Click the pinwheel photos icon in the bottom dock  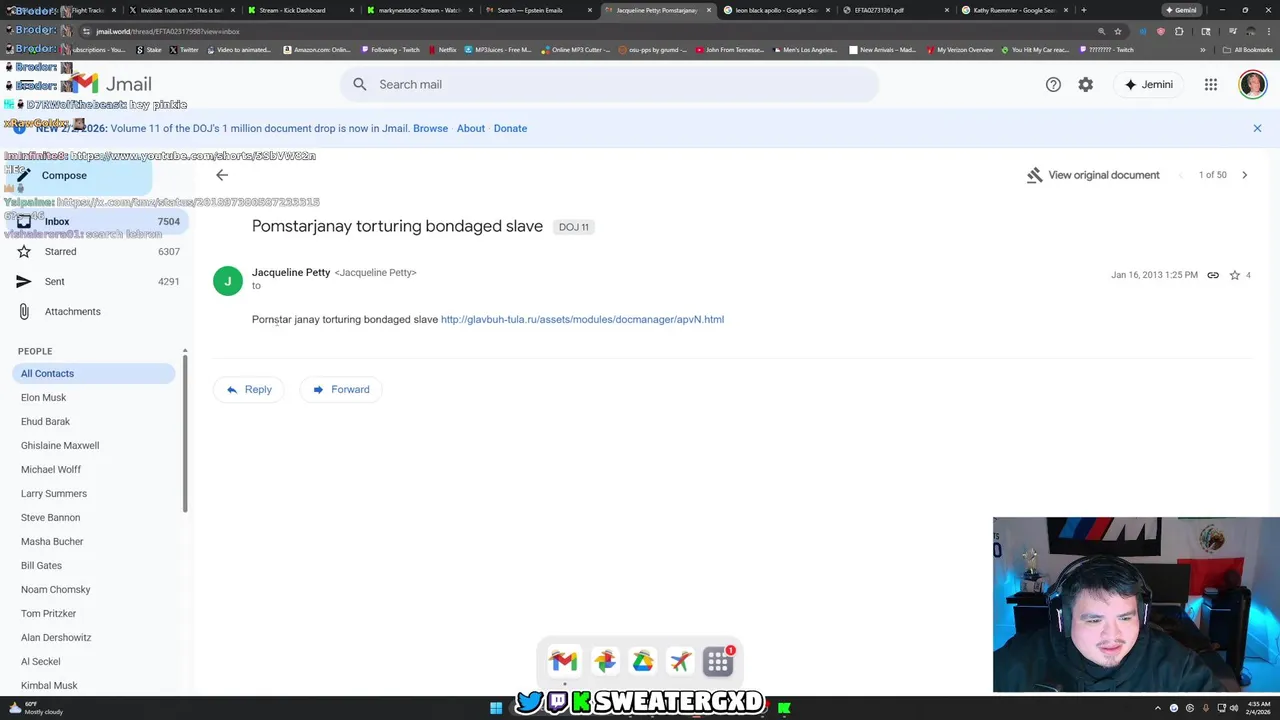pyautogui.click(x=604, y=661)
